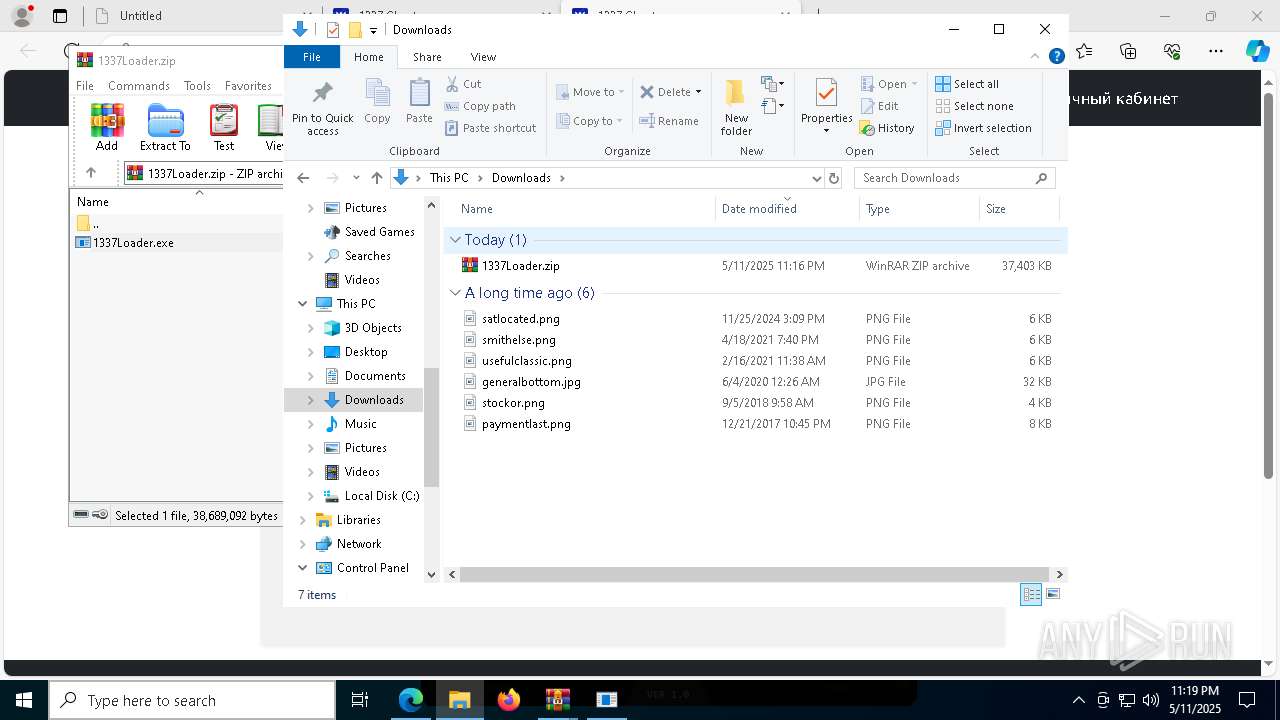1280x720 pixels.
Task: Expand Libraries tree node
Action: pyautogui.click(x=302, y=520)
